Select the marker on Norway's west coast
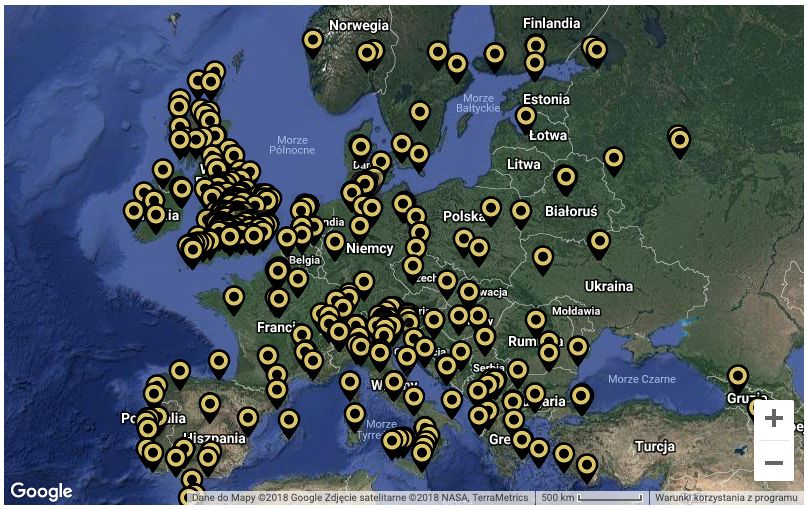The width and height of the screenshot is (807, 509). pos(313,43)
